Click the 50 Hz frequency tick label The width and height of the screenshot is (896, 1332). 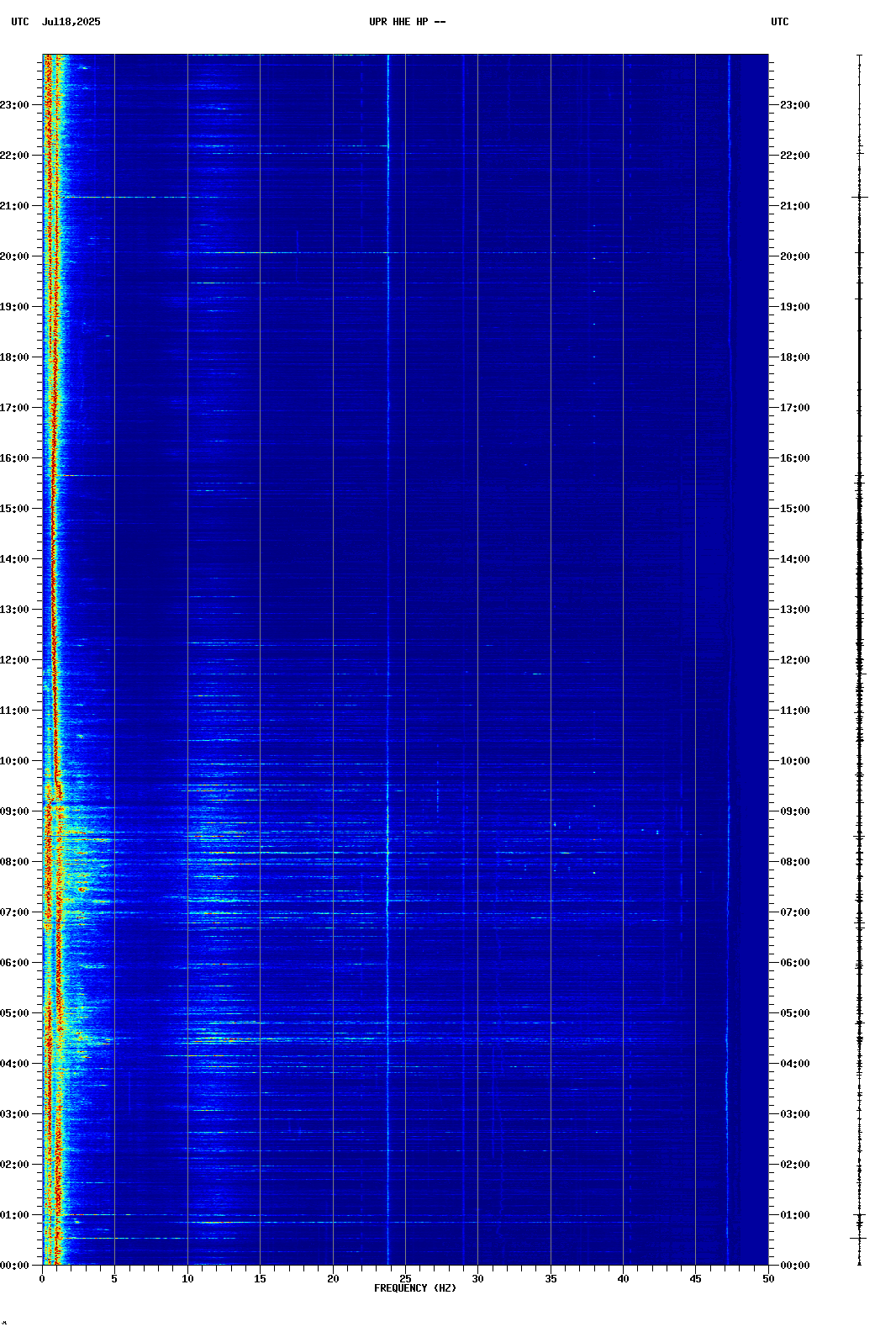click(x=768, y=1279)
